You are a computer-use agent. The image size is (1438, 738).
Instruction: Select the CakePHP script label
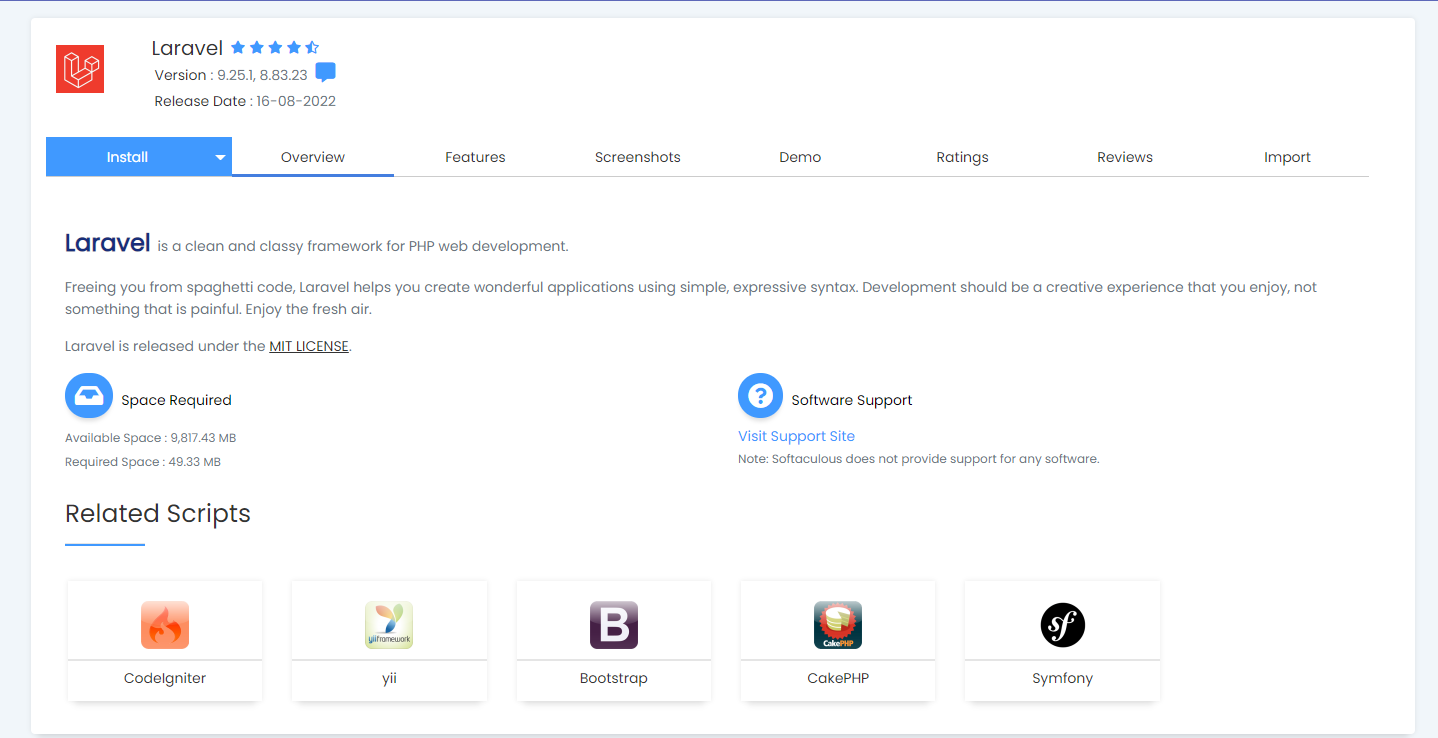tap(838, 678)
